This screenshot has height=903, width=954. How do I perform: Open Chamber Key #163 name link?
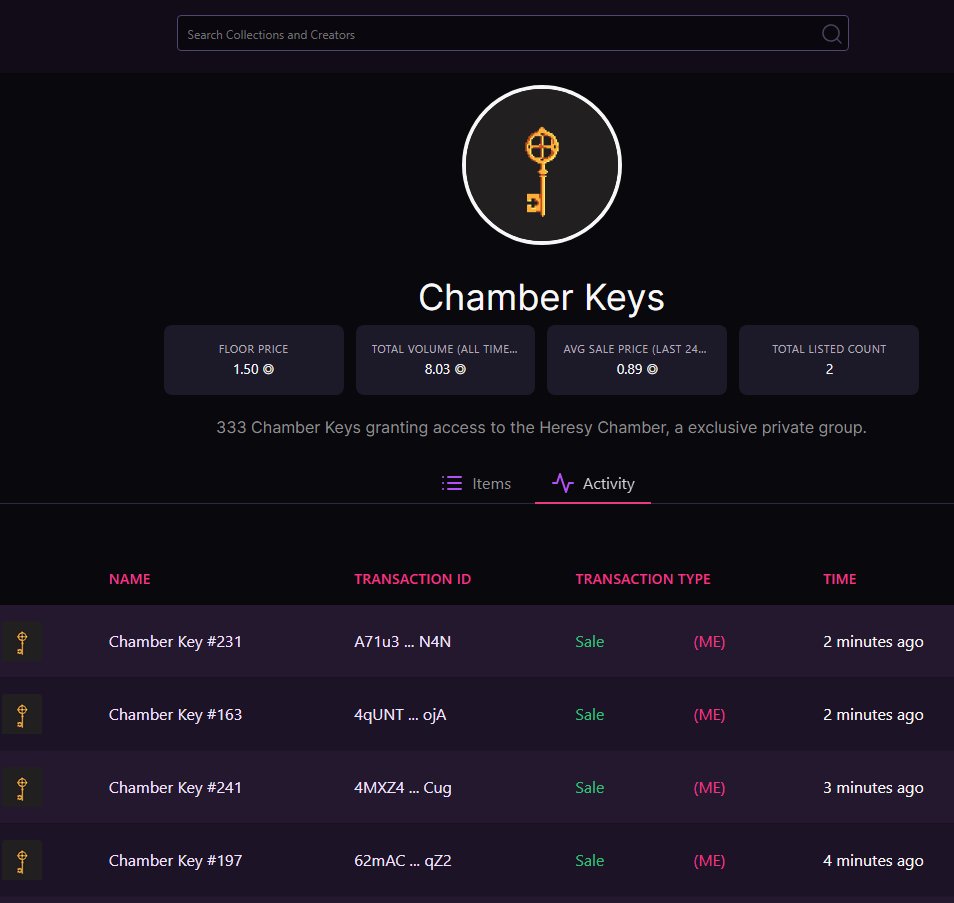click(x=175, y=715)
